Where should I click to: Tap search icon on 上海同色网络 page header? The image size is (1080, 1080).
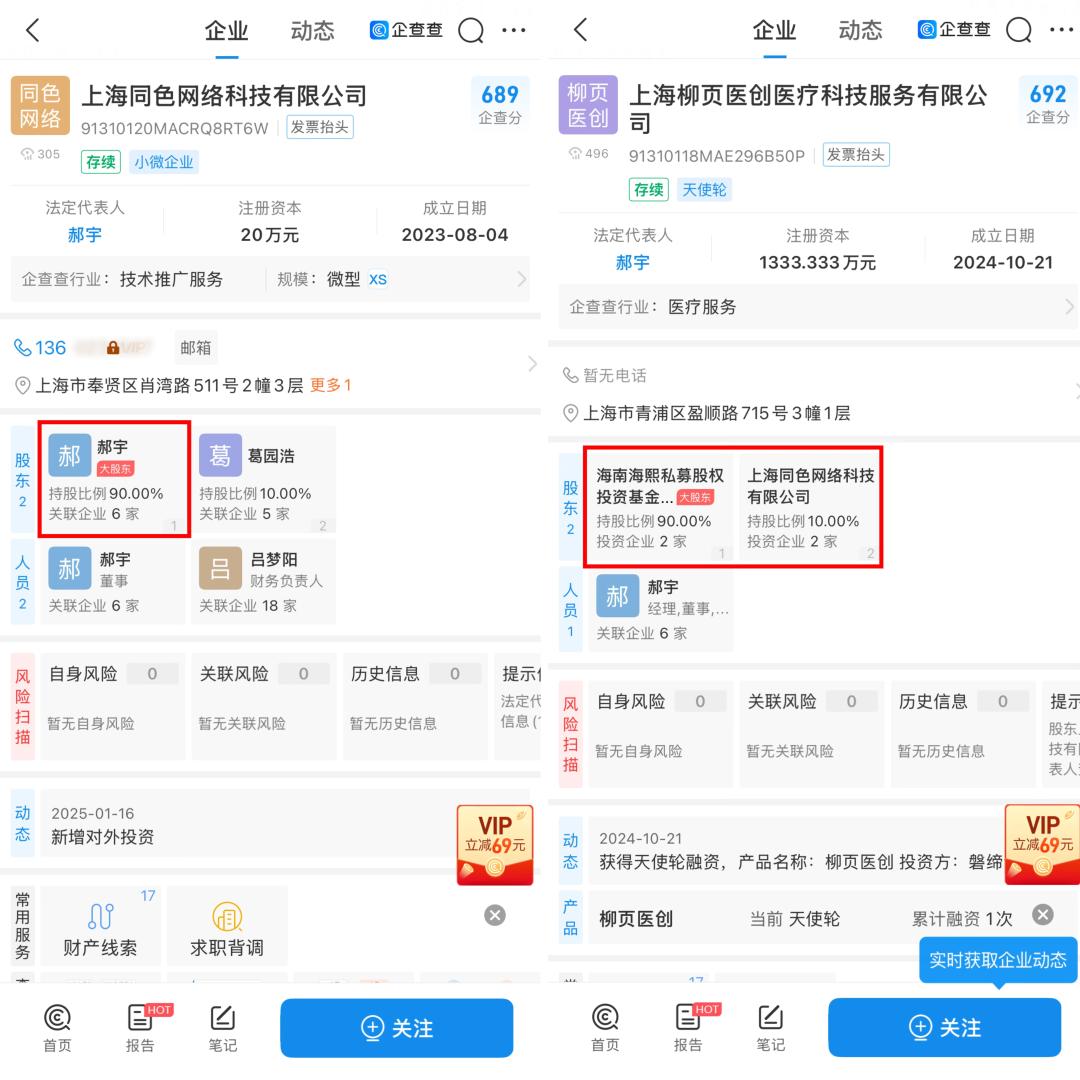(x=471, y=30)
